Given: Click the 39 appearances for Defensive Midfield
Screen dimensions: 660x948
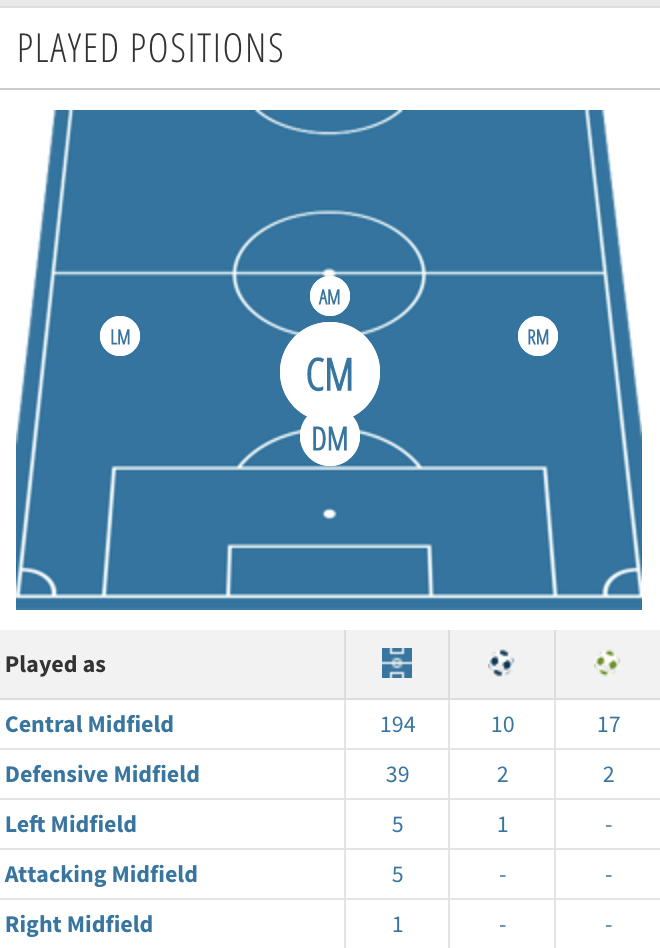Looking at the screenshot, I should [x=397, y=774].
